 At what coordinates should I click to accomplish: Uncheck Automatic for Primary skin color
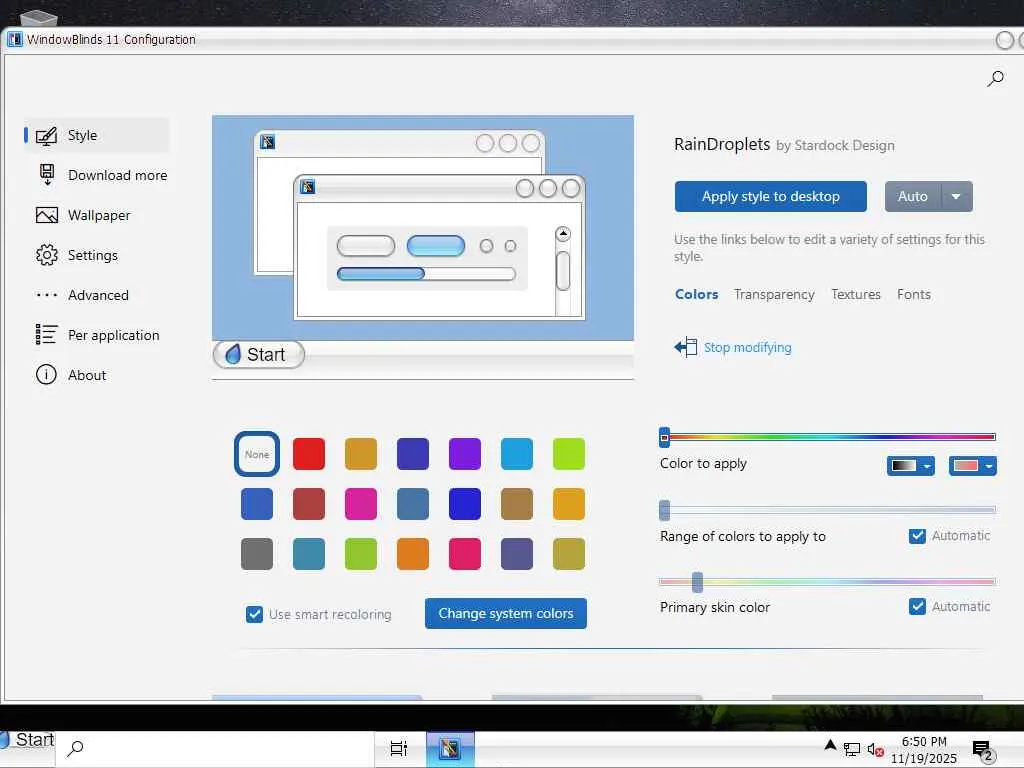[918, 607]
